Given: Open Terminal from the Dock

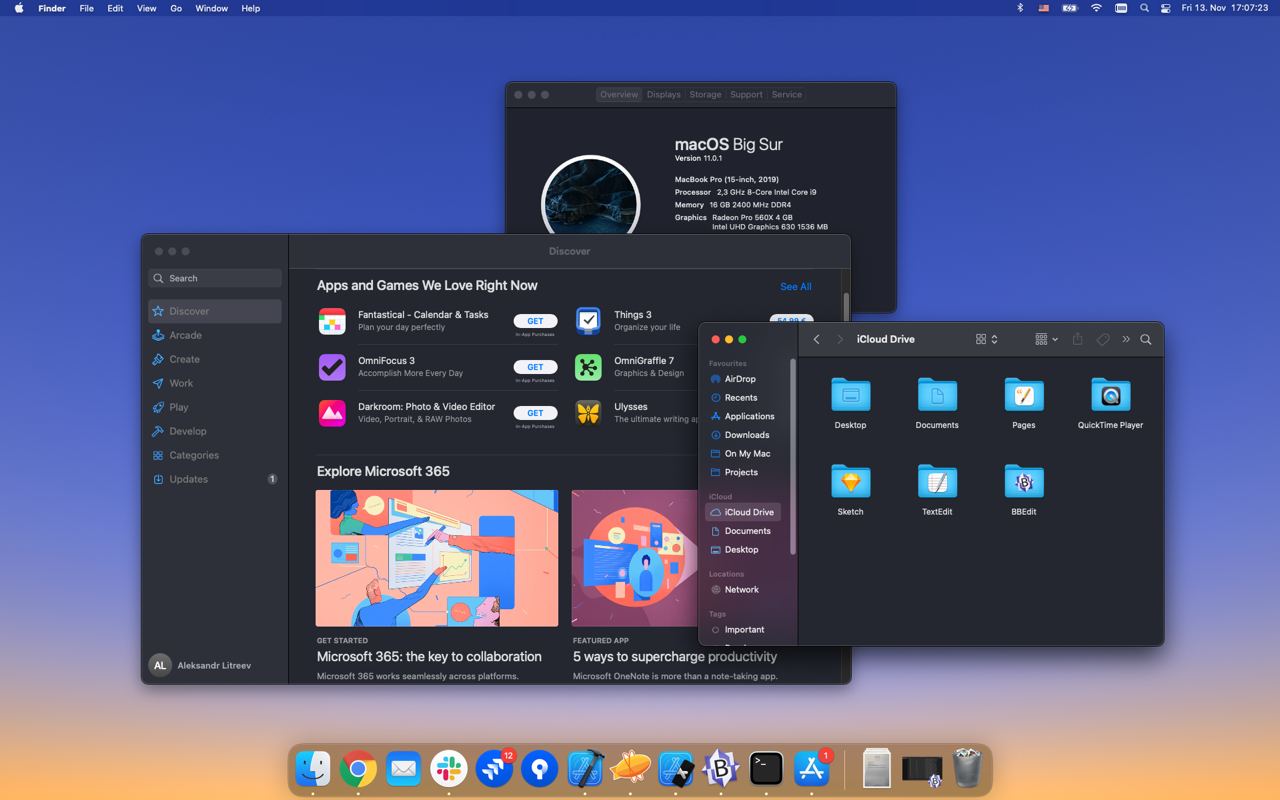Looking at the screenshot, I should click(766, 768).
